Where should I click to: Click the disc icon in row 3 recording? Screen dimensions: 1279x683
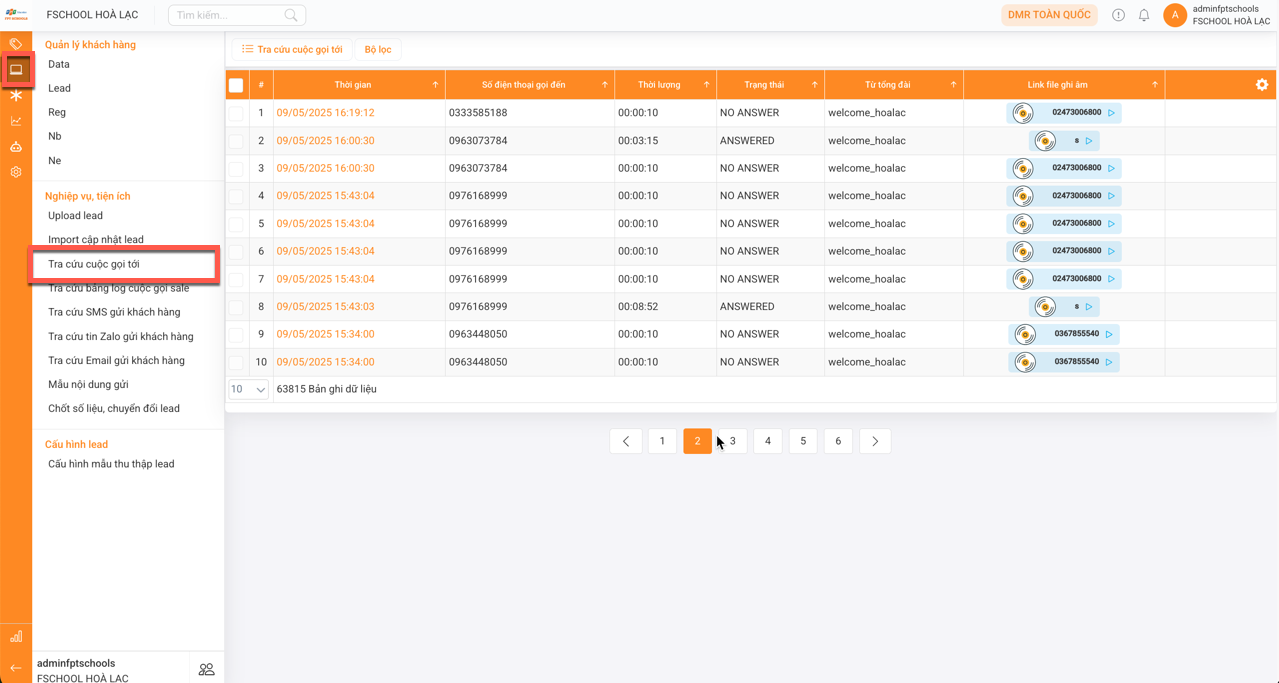(1023, 168)
